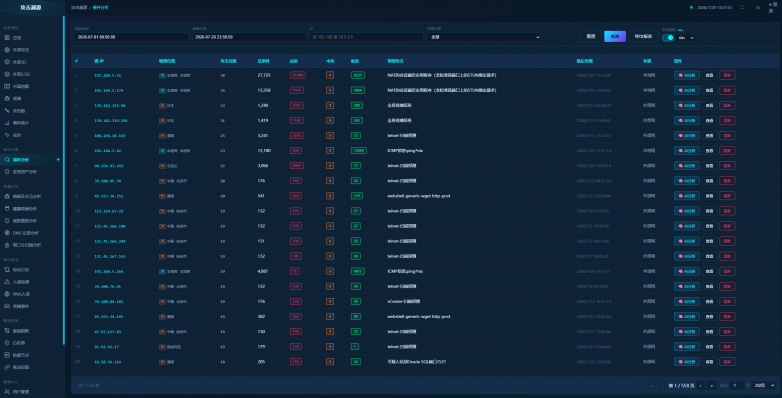Turn off the auto-refresh toggle switch

[668, 38]
